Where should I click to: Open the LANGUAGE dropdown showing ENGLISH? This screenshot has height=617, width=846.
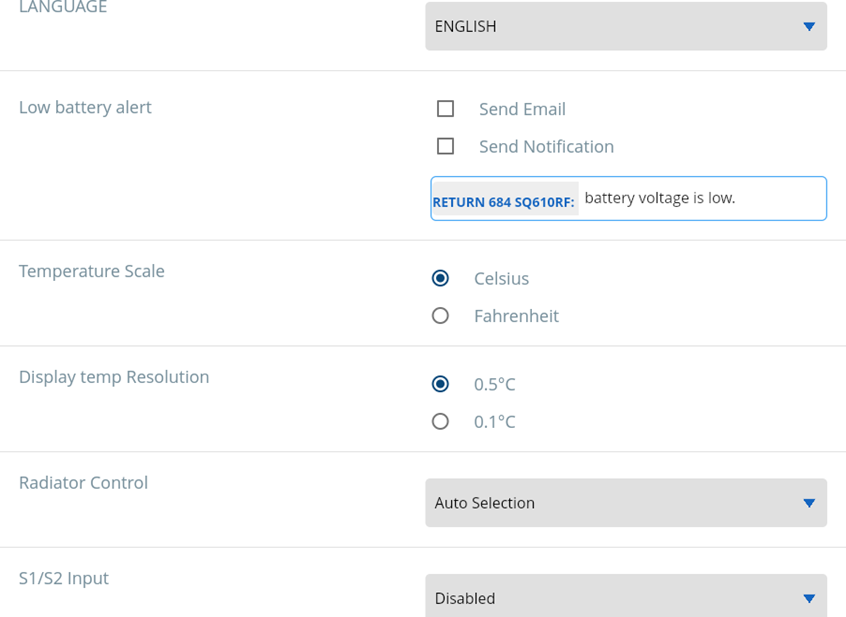[x=625, y=27]
